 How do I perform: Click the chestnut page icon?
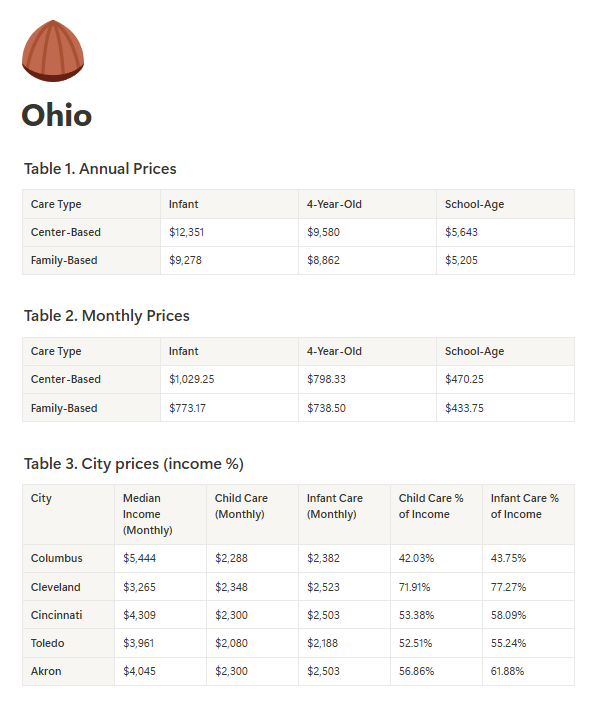click(x=53, y=51)
